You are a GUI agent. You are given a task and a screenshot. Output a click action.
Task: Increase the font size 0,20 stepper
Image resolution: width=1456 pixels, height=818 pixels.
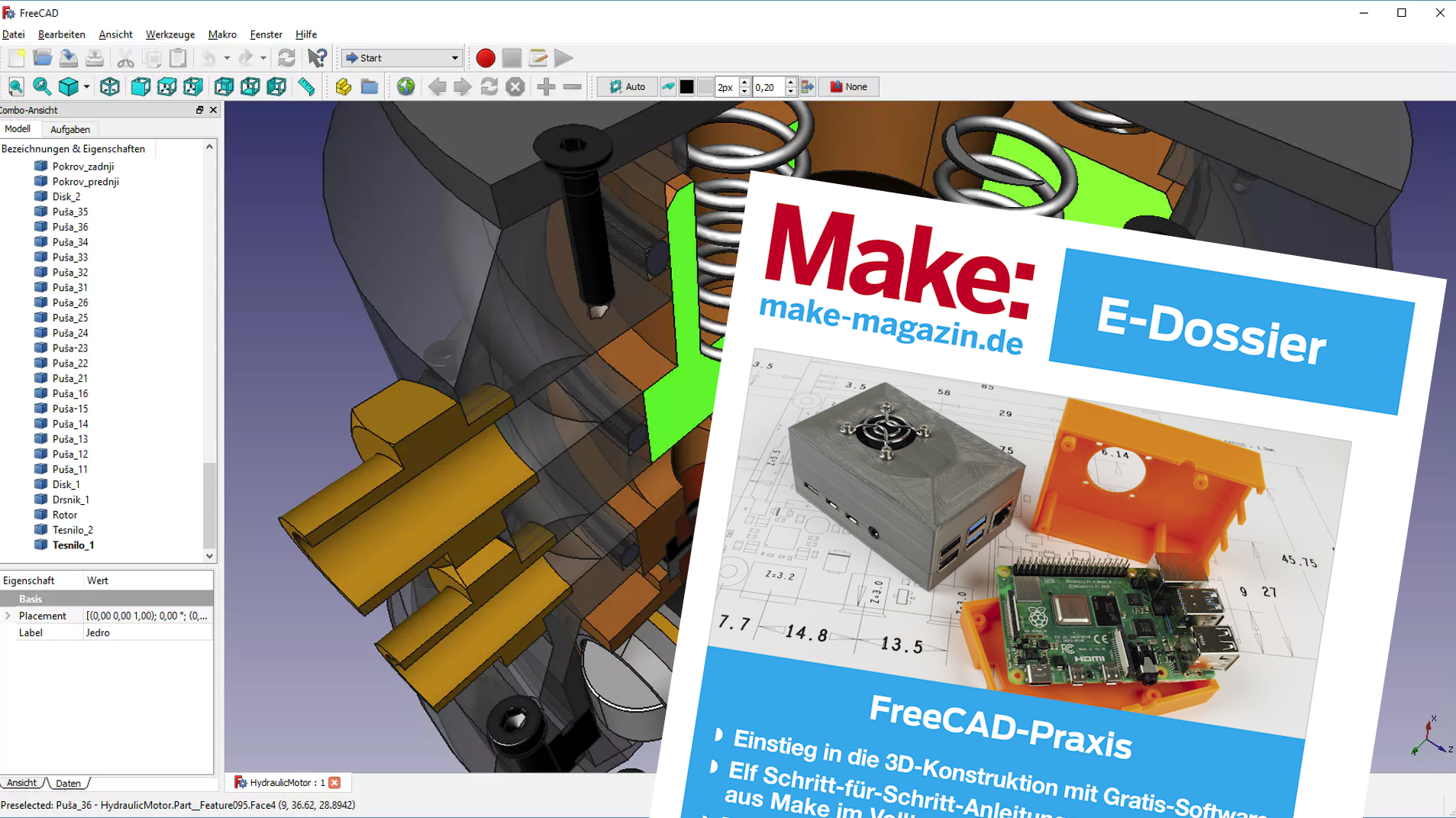[791, 82]
